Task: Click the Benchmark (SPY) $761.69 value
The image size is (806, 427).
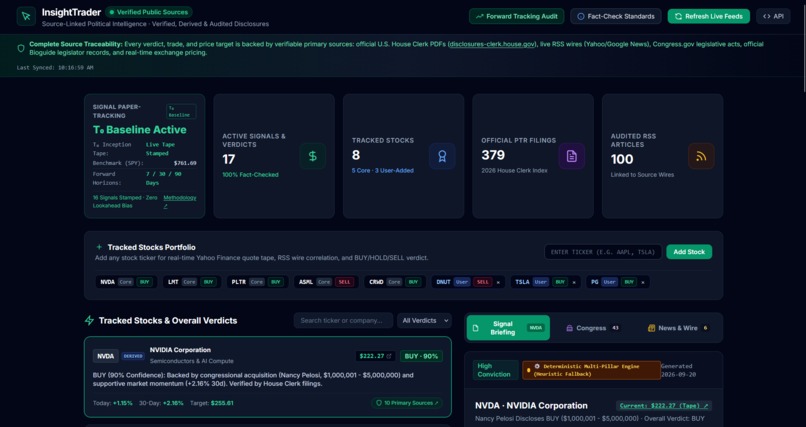Action: [185, 163]
